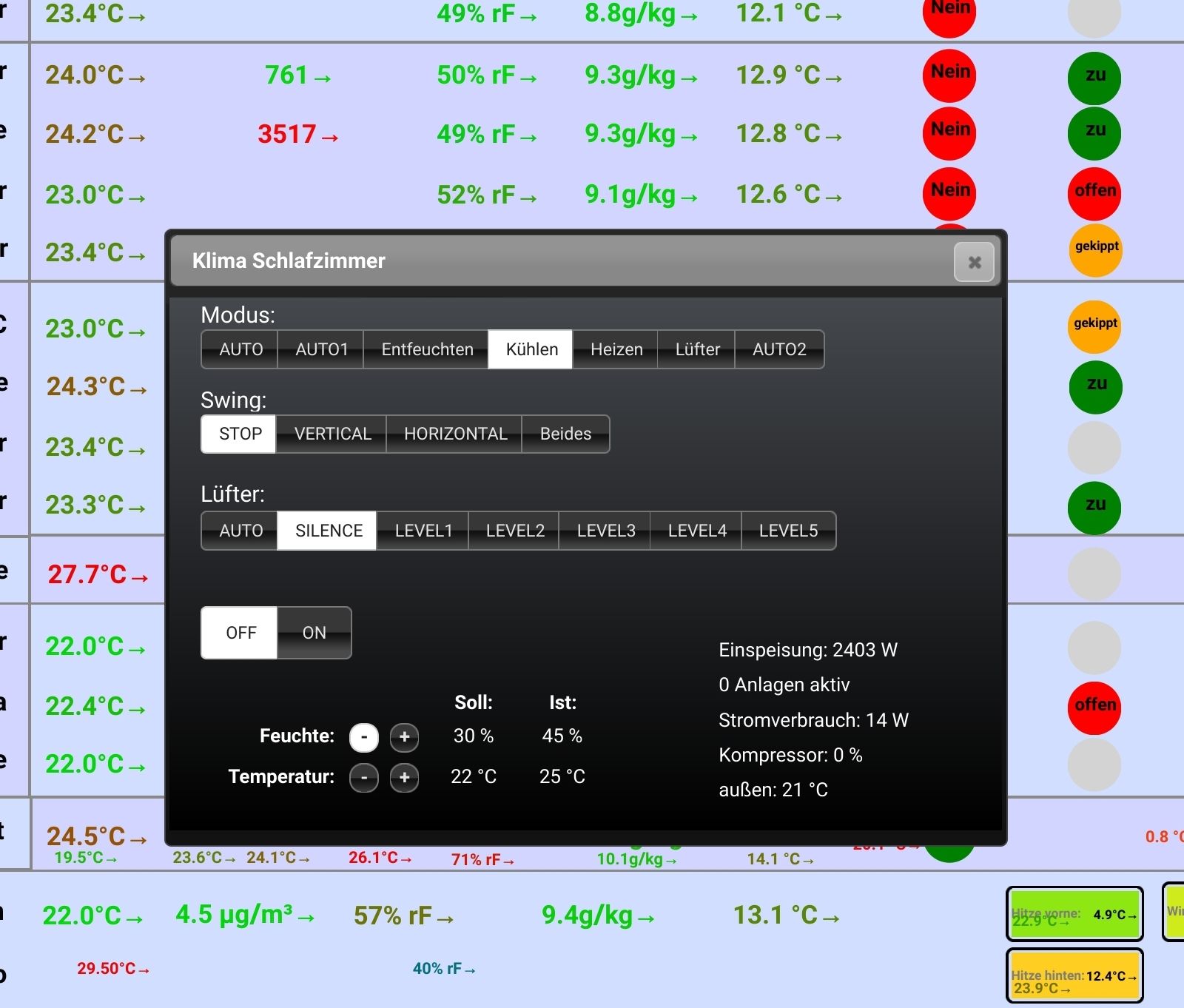Viewport: 1184px width, 1008px height.
Task: Click the 13.1 °C dew point value
Action: click(x=787, y=916)
